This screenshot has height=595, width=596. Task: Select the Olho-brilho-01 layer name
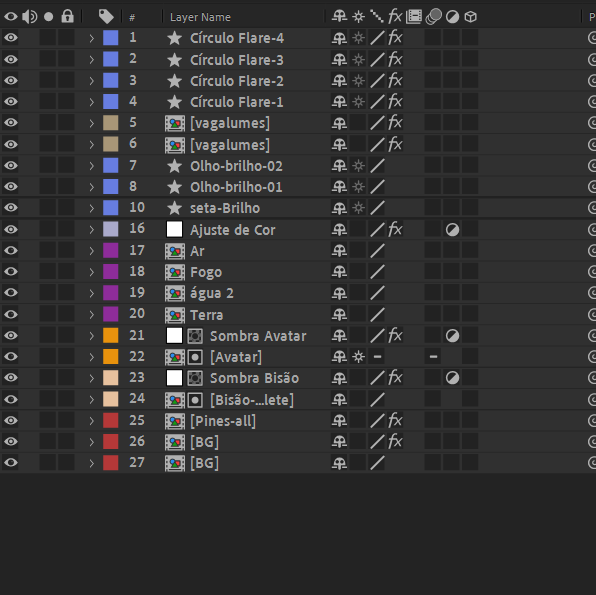[236, 187]
